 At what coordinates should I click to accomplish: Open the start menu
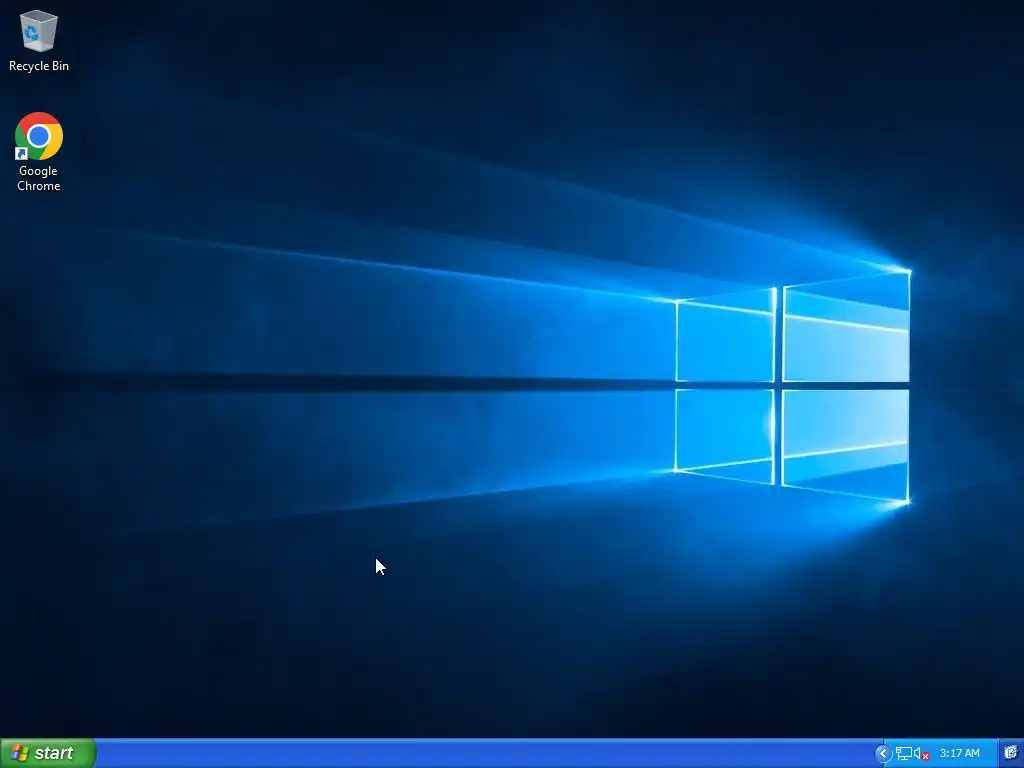pyautogui.click(x=47, y=753)
